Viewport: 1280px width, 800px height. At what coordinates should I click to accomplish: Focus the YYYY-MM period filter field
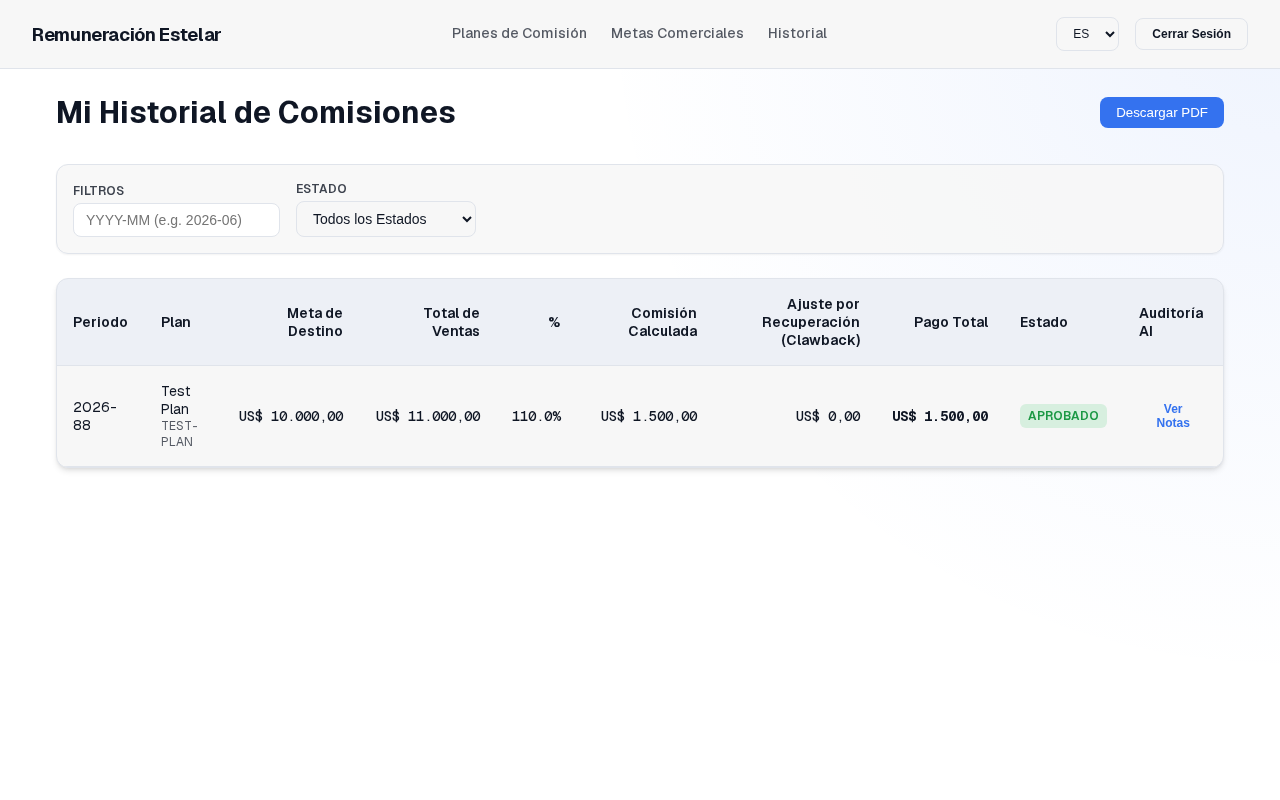pos(176,220)
